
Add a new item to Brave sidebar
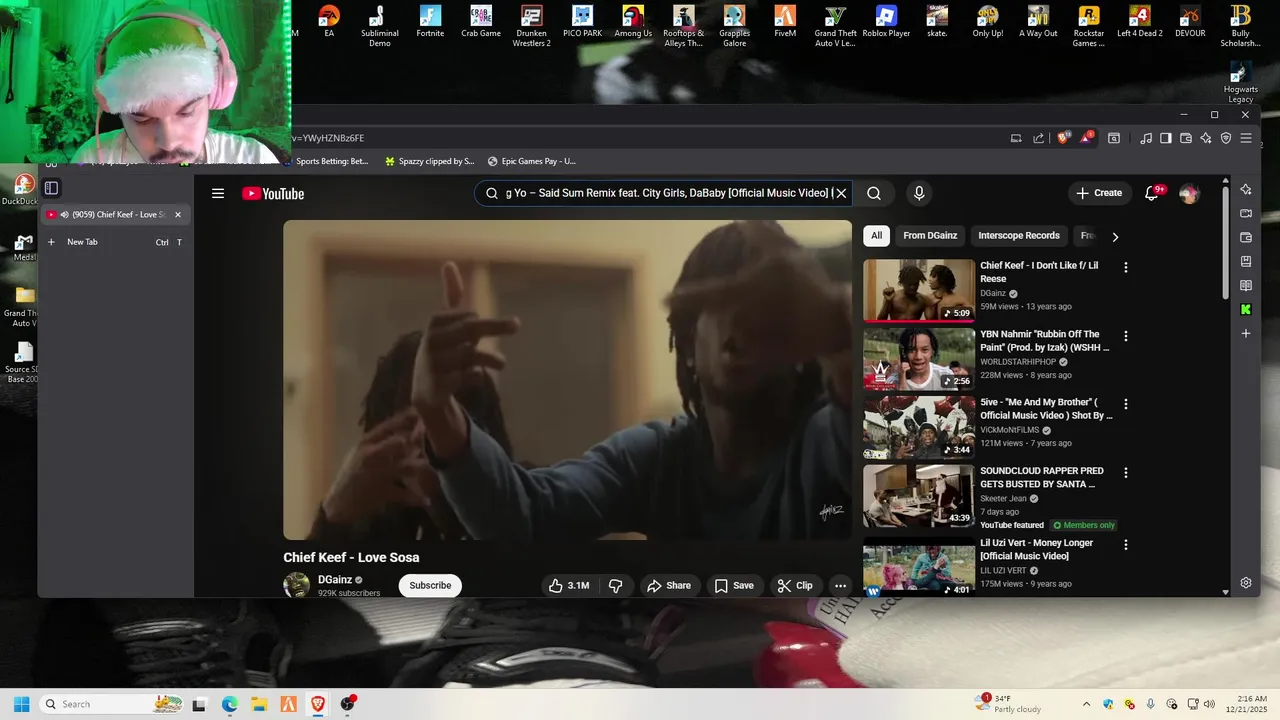[1246, 333]
